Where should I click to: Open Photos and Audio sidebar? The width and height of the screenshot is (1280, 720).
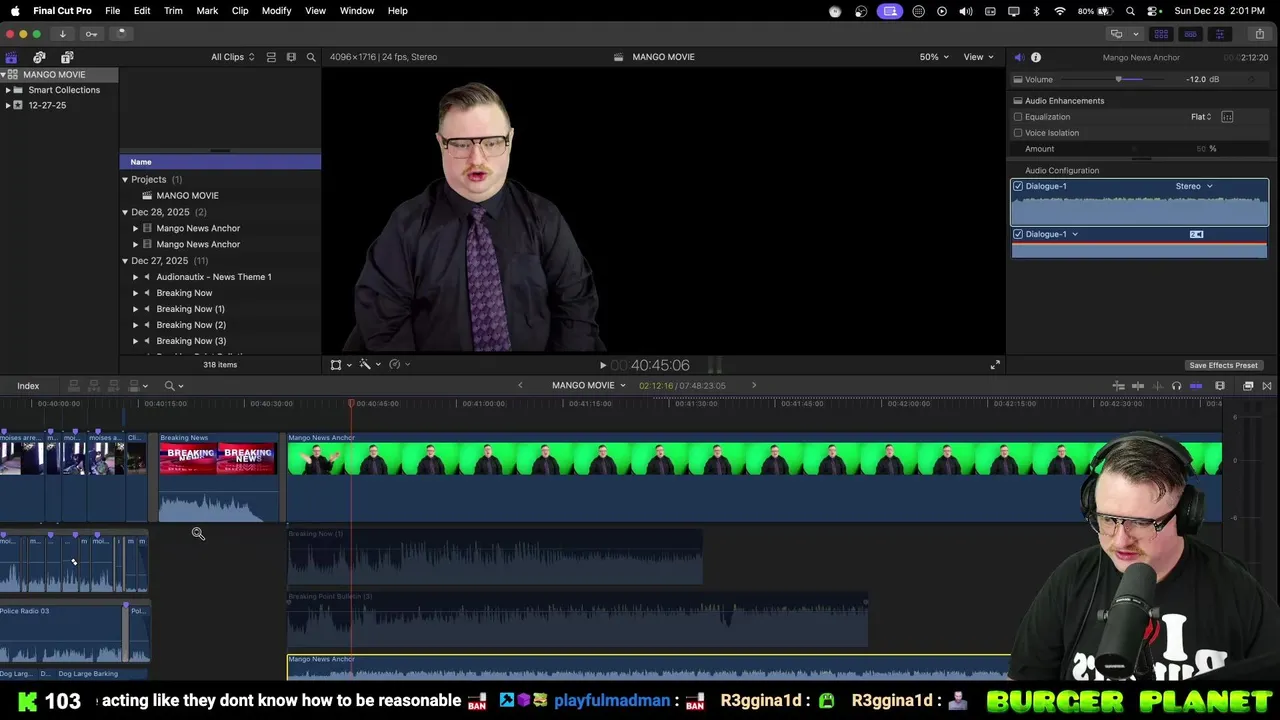point(39,57)
